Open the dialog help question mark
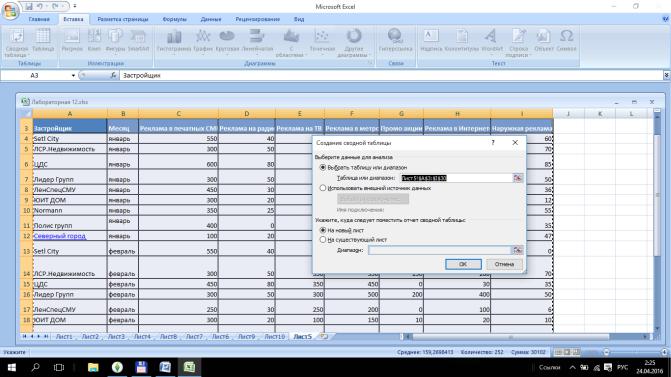This screenshot has height=377, width=671. pyautogui.click(x=493, y=142)
